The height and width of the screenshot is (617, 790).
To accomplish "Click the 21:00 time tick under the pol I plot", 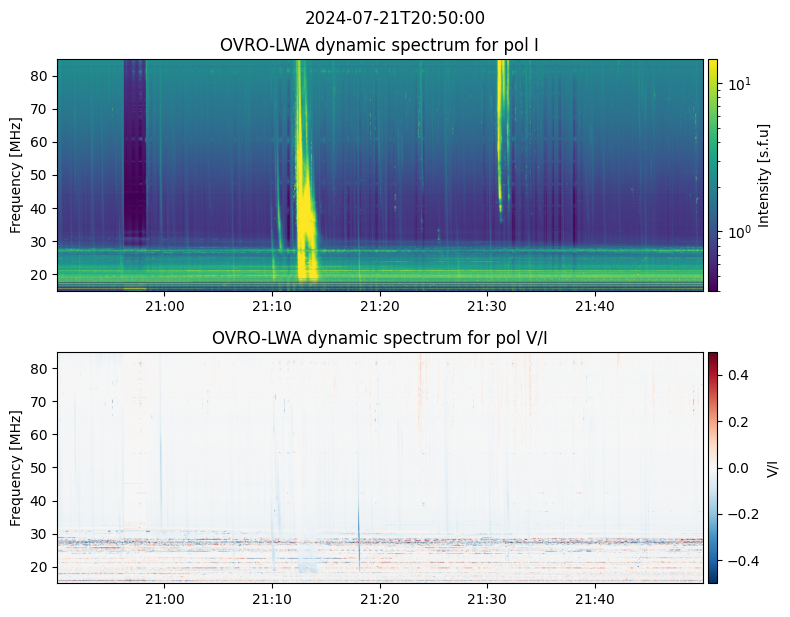I will 165,305.
